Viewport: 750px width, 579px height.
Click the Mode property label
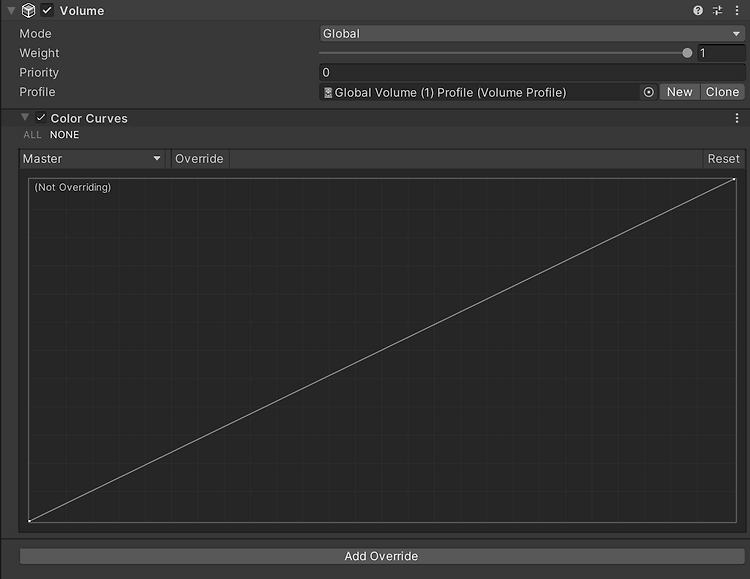point(35,33)
